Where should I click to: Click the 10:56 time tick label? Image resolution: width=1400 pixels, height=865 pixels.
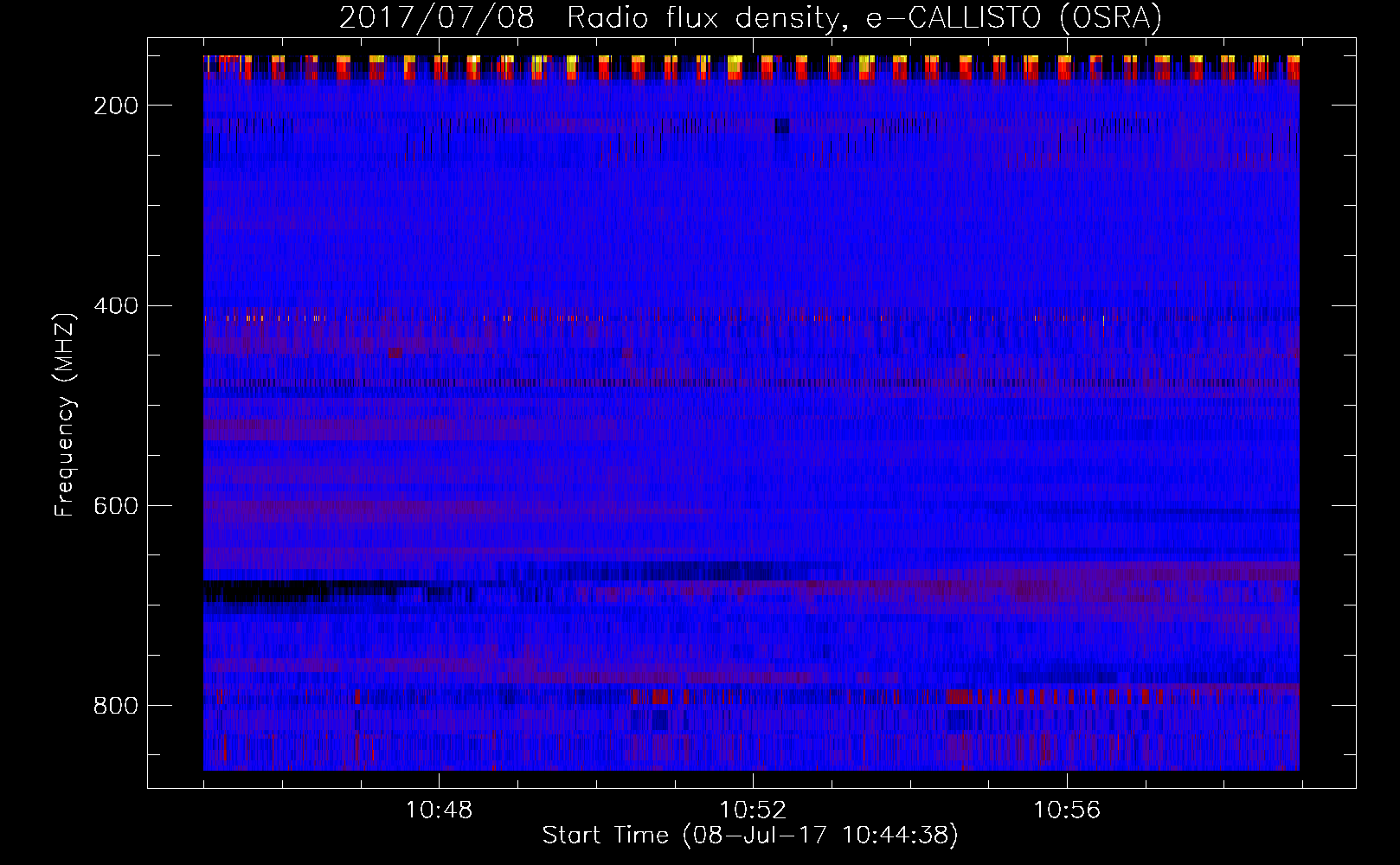click(1067, 811)
